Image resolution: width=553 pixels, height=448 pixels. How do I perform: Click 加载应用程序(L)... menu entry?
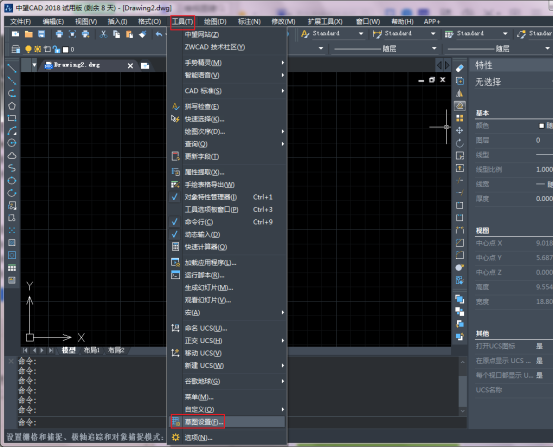[227, 263]
